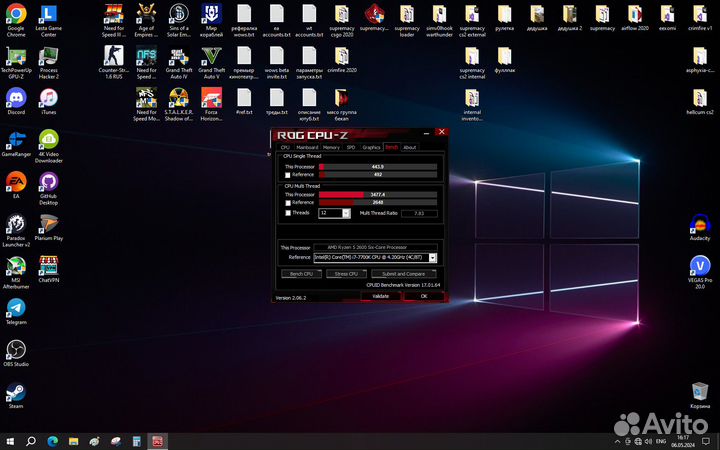Screen dimensions: 720x450
Task: Select the Корзина recycle bin icon
Action: point(700,396)
